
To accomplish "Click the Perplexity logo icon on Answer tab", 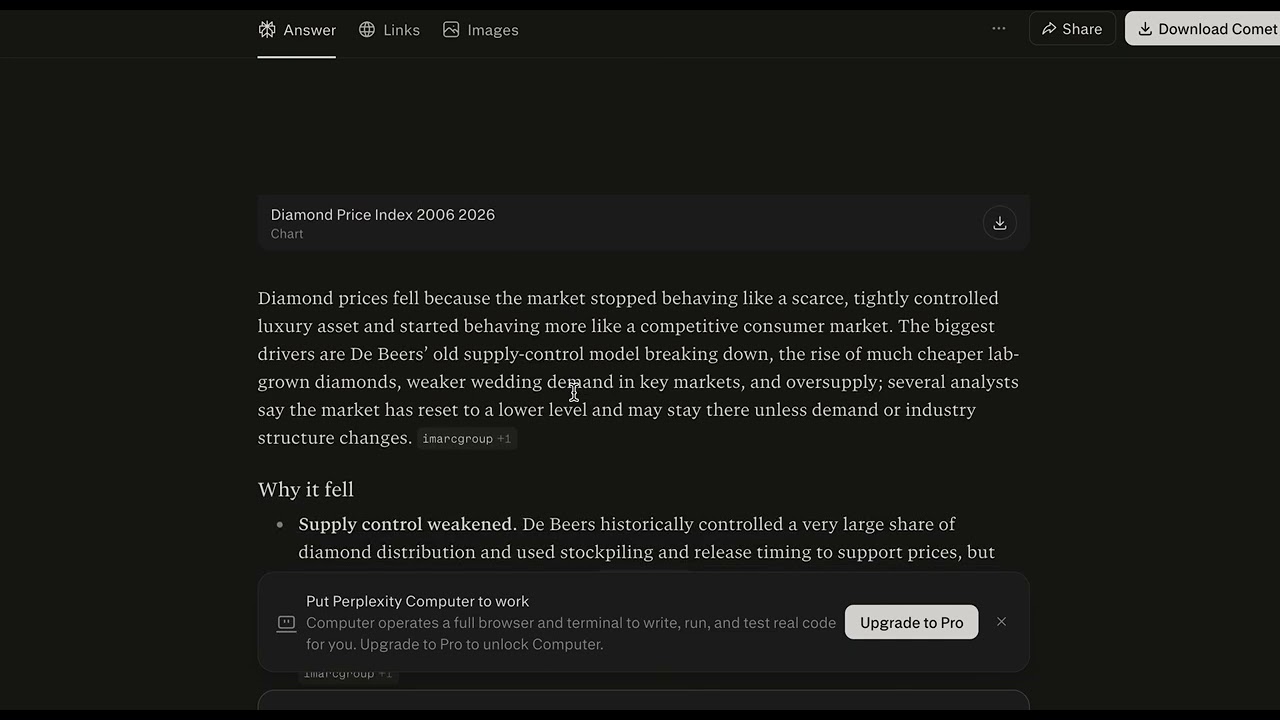I will click(x=267, y=30).
